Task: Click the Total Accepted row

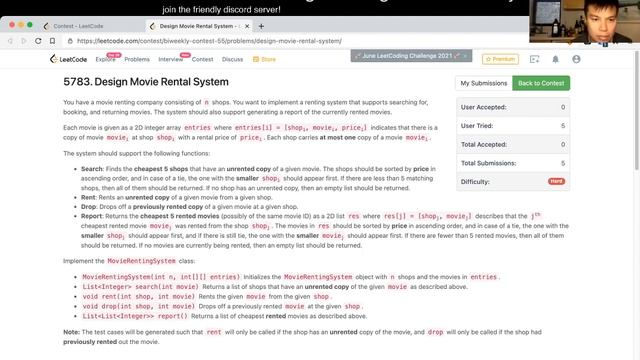Action: pyautogui.click(x=513, y=144)
